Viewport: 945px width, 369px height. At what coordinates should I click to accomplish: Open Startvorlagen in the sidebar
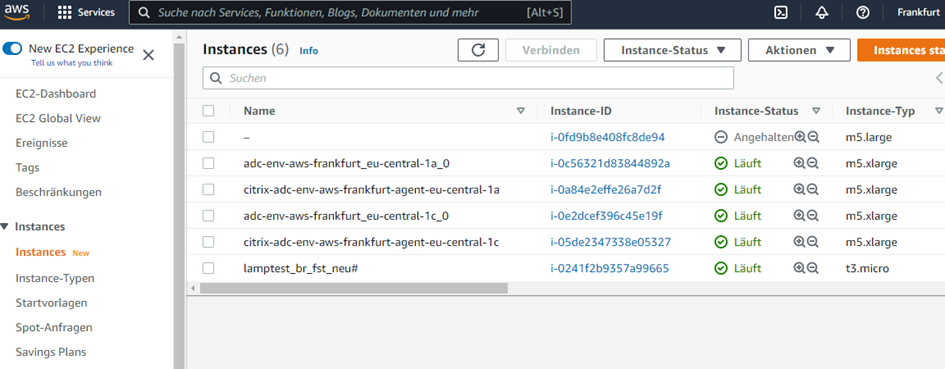pos(51,303)
